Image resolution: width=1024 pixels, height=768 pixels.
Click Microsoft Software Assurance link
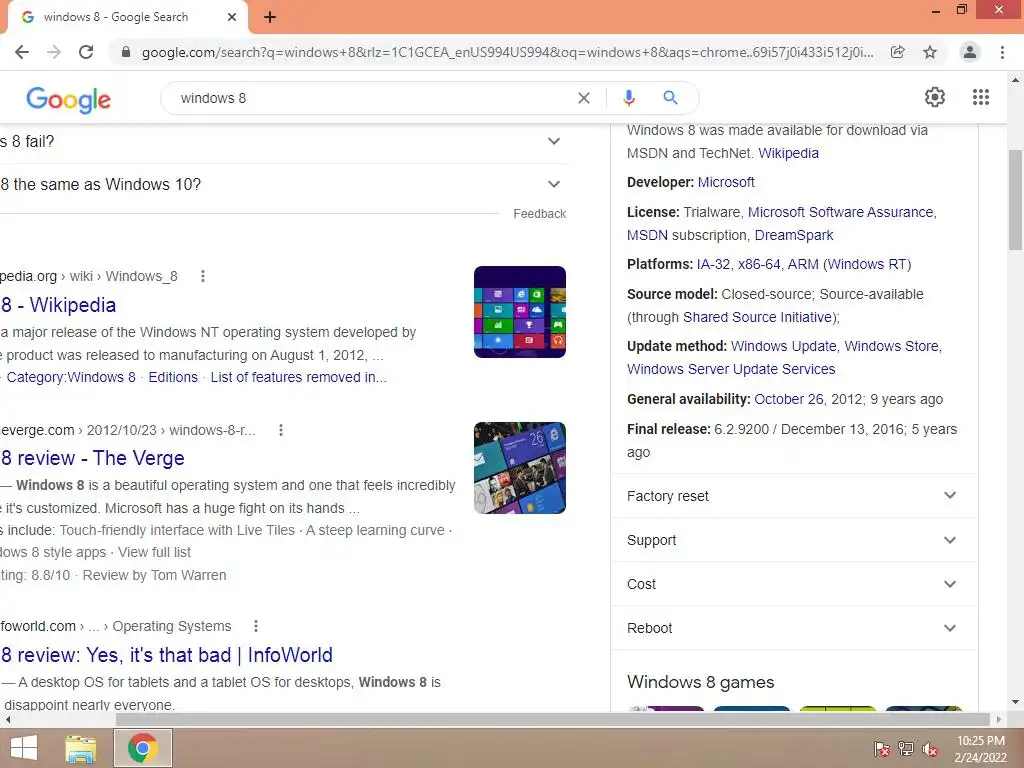pyautogui.click(x=840, y=212)
